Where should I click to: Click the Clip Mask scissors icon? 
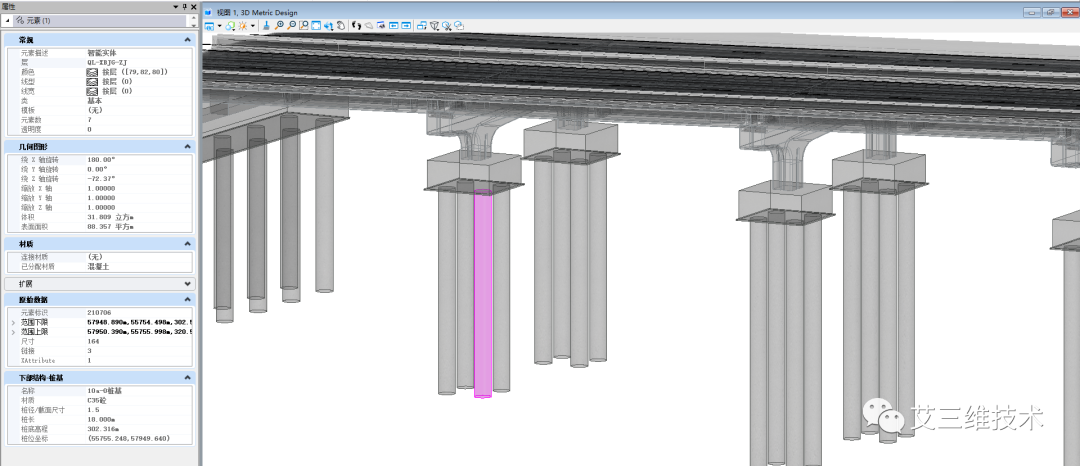pyautogui.click(x=447, y=25)
